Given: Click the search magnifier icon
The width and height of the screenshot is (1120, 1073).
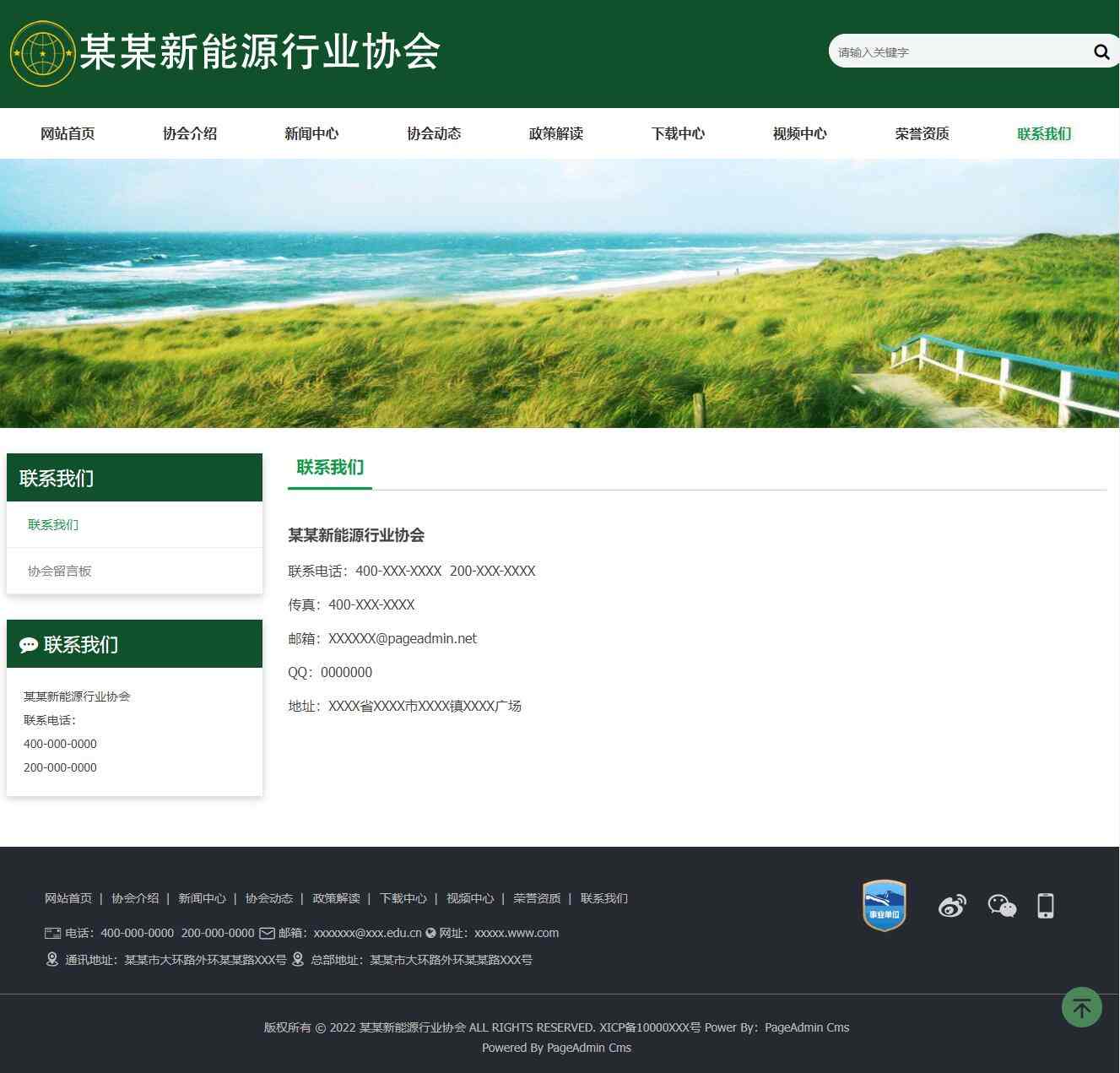Looking at the screenshot, I should coord(1101,51).
